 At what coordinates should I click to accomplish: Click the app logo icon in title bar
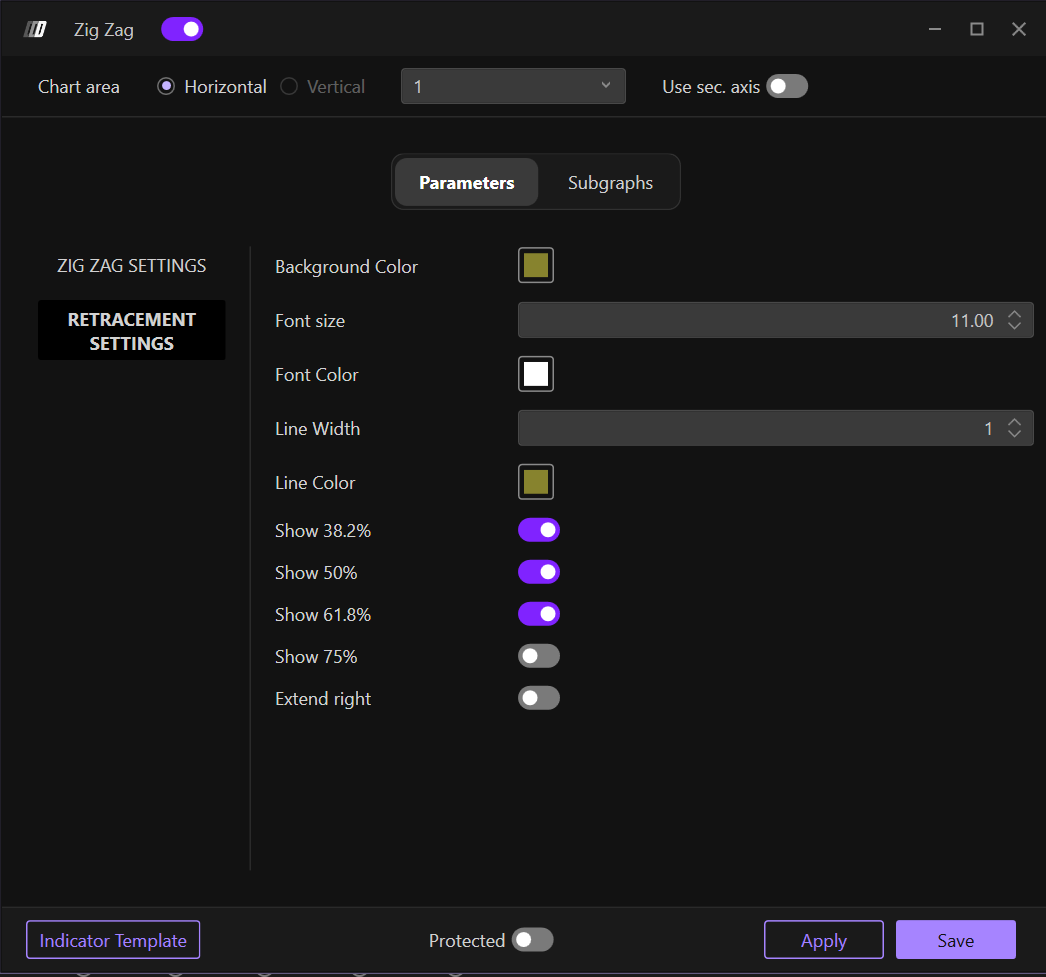point(35,29)
